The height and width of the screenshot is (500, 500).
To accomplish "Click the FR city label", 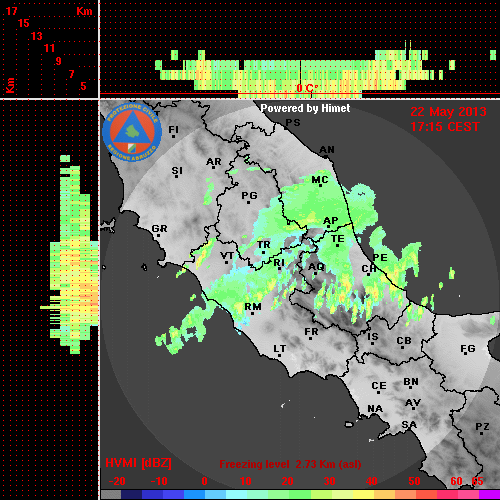I will click(x=311, y=332).
